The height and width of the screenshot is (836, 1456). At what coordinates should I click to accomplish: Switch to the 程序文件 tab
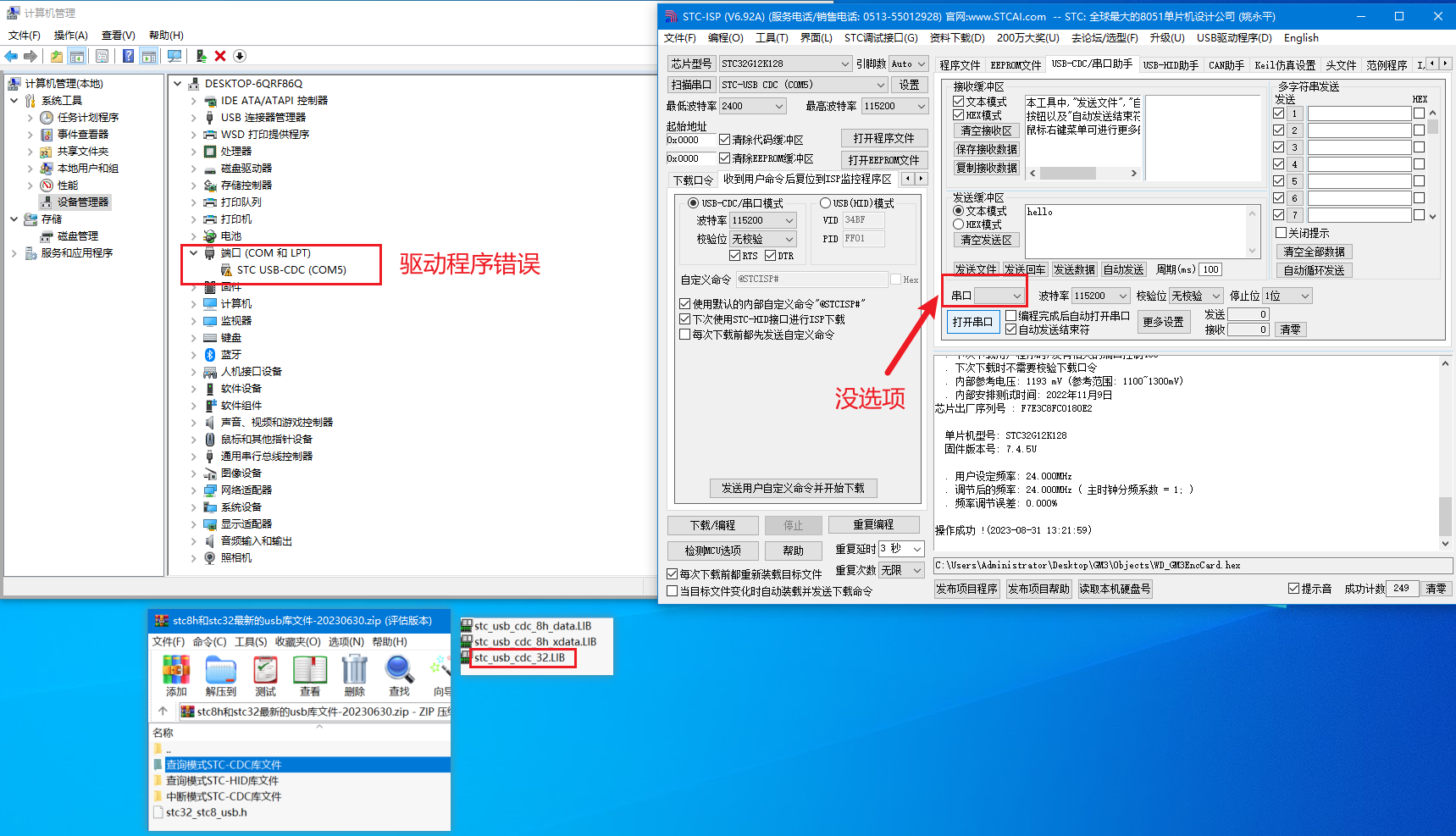[960, 65]
